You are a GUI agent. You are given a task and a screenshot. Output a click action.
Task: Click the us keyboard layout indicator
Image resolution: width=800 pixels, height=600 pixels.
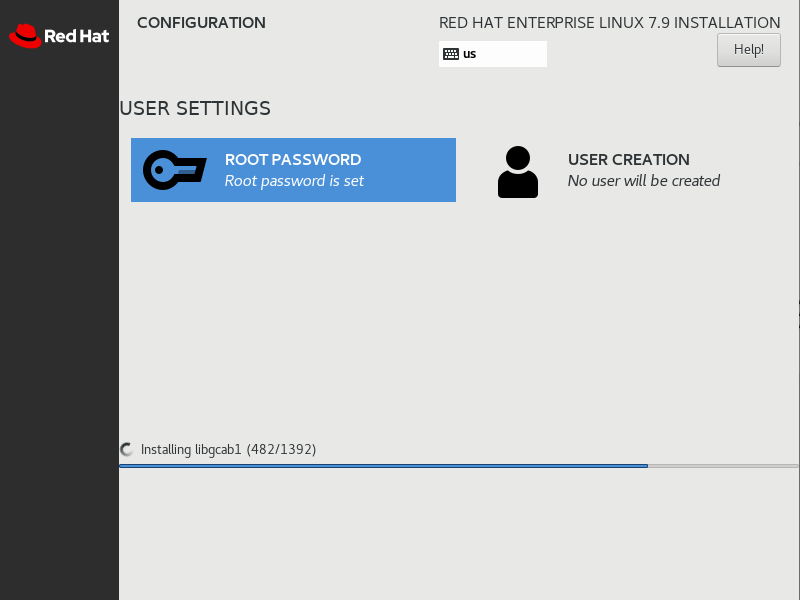tap(492, 54)
